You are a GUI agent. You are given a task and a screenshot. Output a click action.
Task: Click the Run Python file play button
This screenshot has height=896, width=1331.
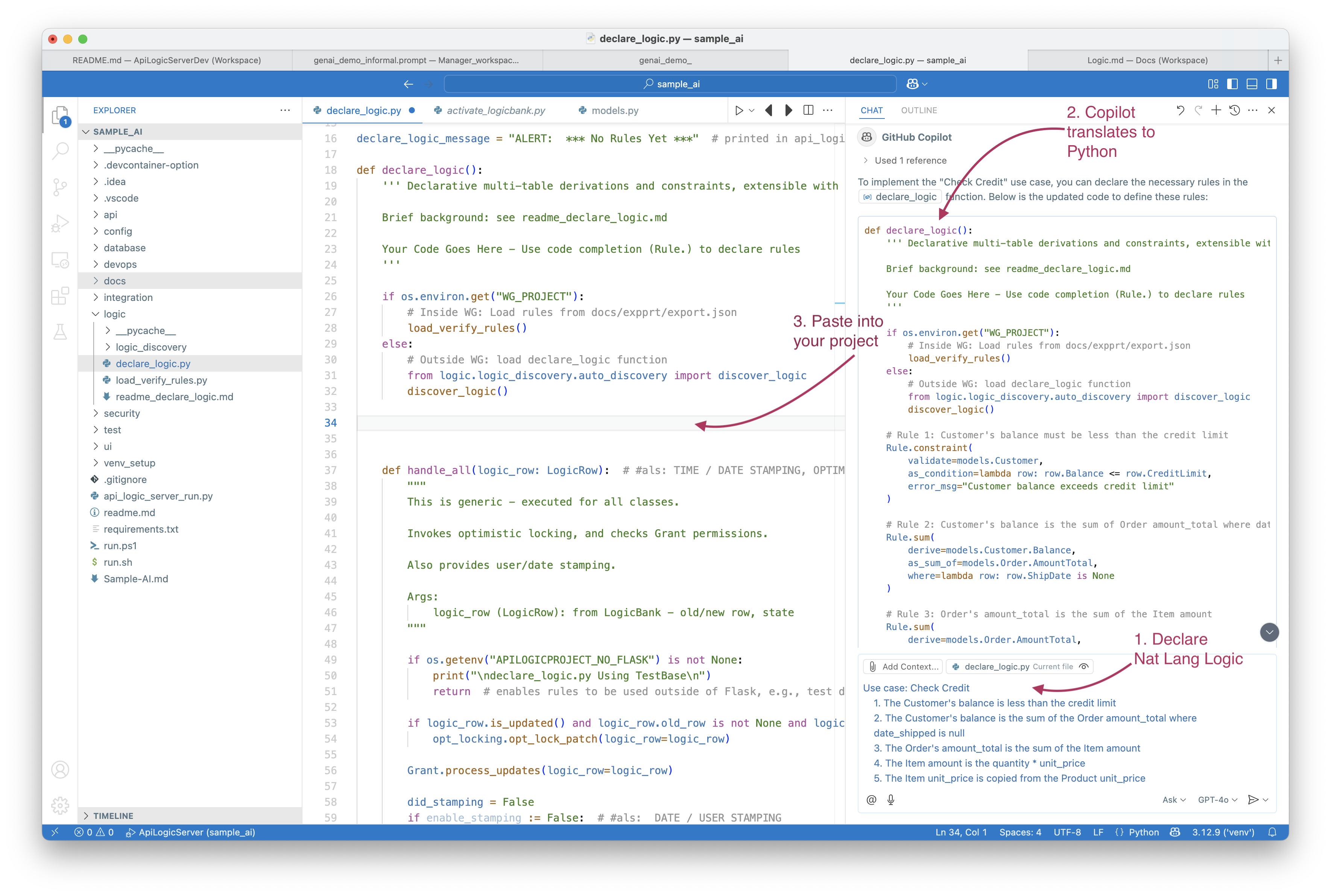click(x=739, y=110)
